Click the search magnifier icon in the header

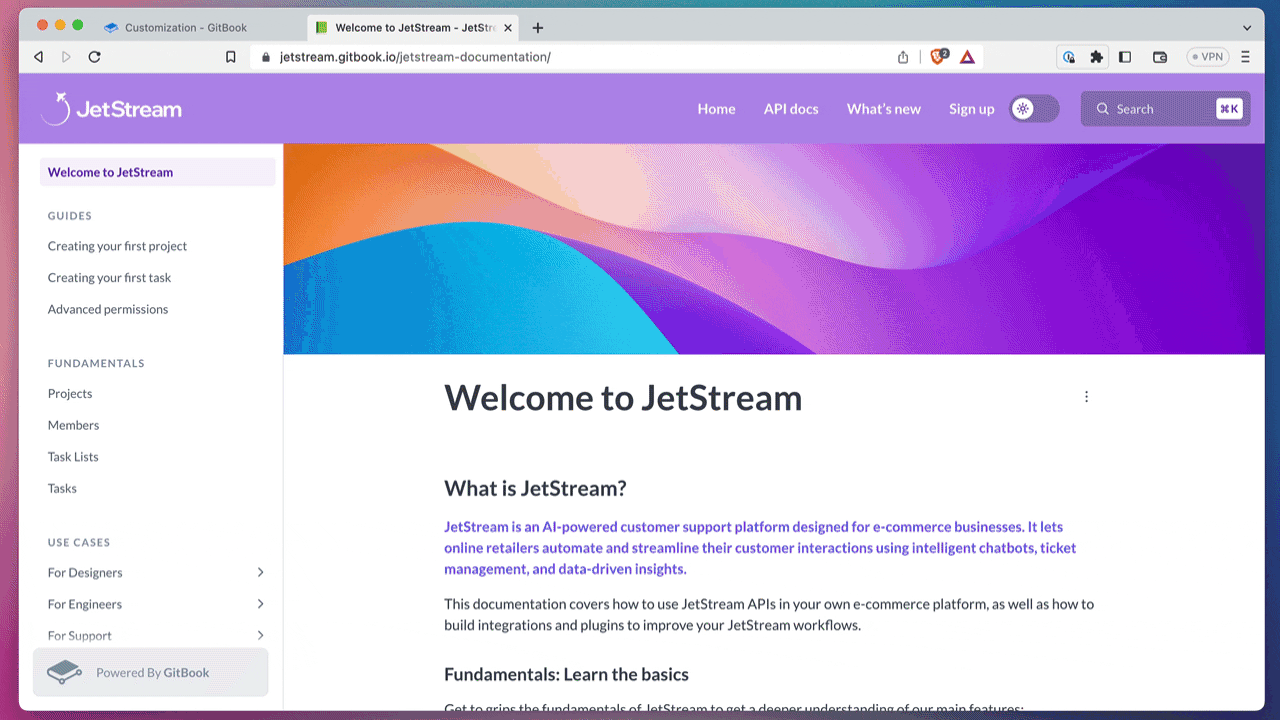[x=1103, y=109]
